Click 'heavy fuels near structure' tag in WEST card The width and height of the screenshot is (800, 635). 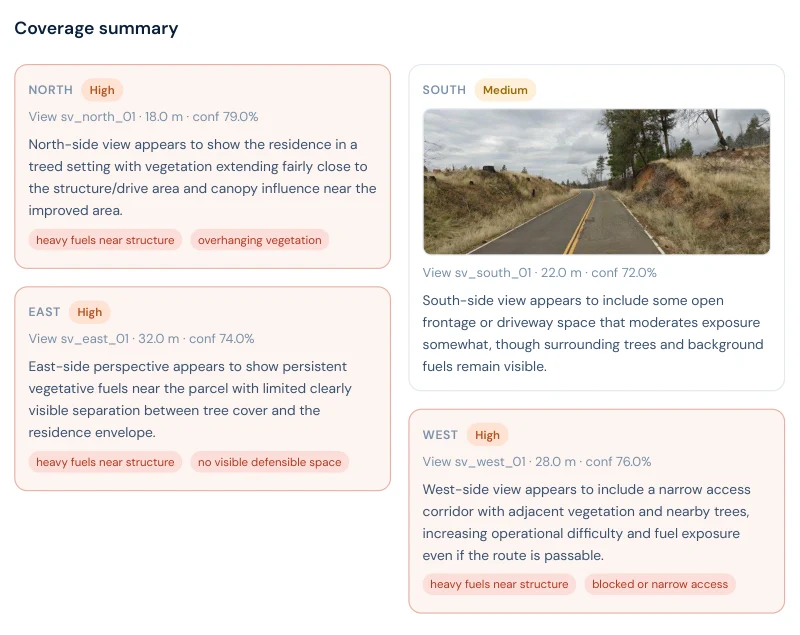[499, 585]
